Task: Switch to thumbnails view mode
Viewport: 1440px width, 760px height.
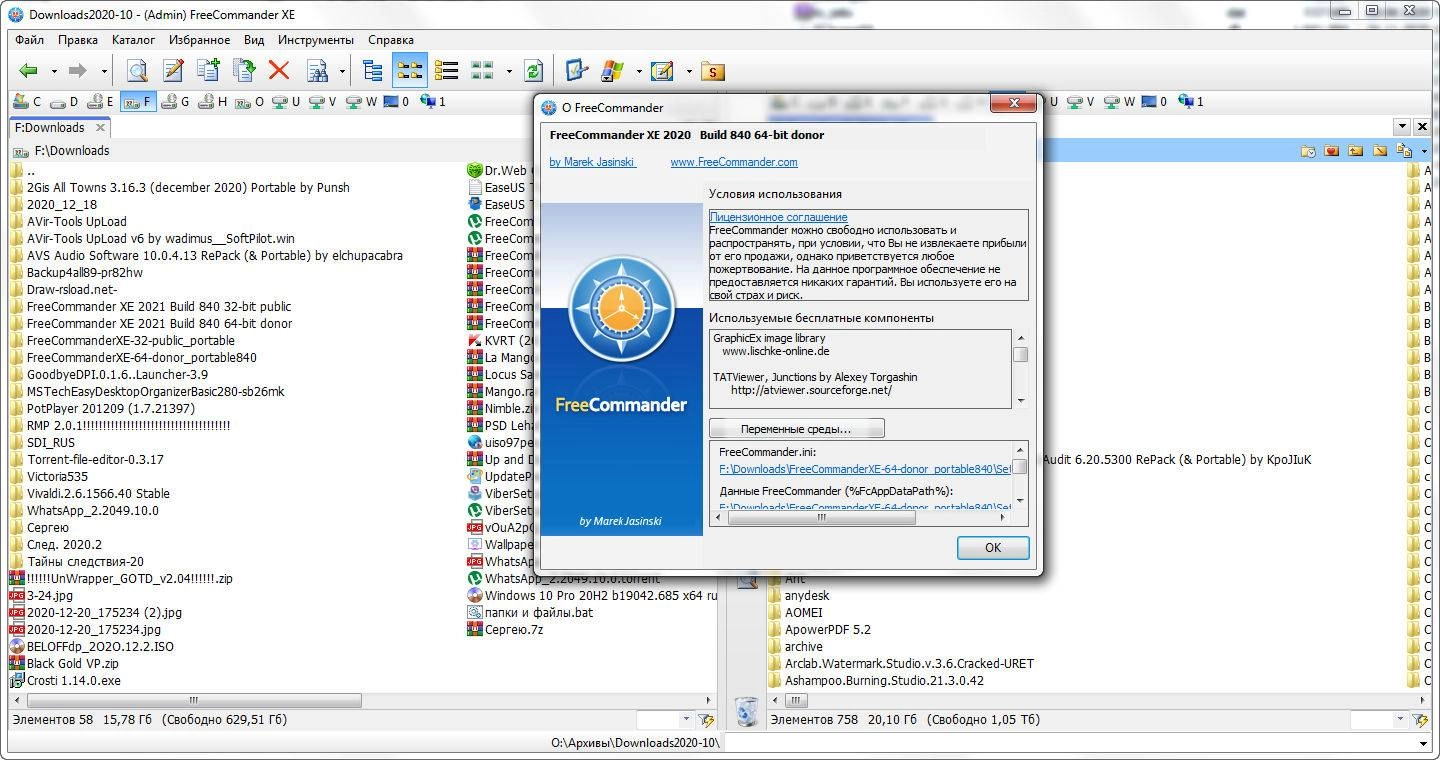Action: point(483,71)
